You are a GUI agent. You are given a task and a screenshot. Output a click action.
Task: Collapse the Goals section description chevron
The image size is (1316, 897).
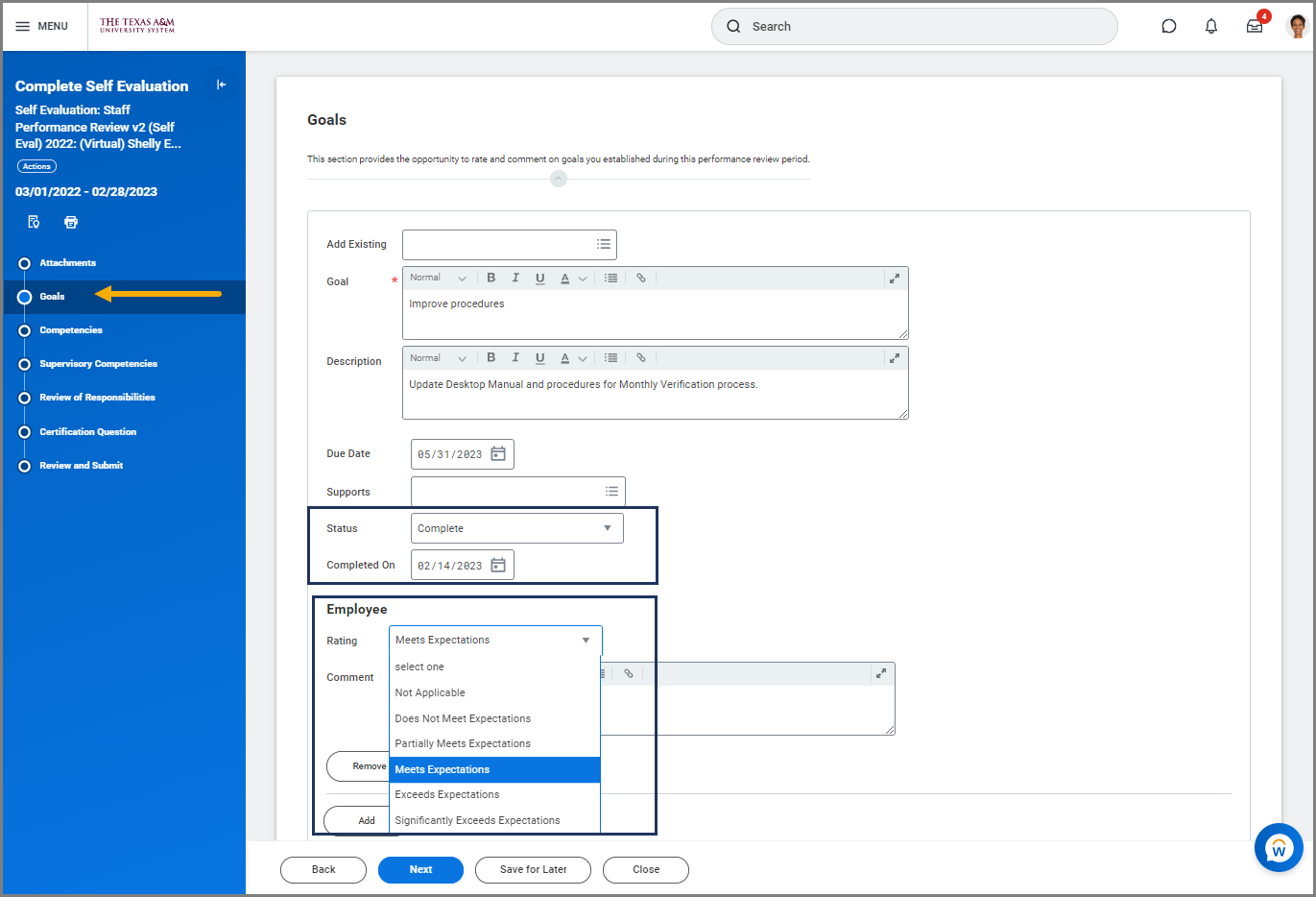pyautogui.click(x=558, y=179)
